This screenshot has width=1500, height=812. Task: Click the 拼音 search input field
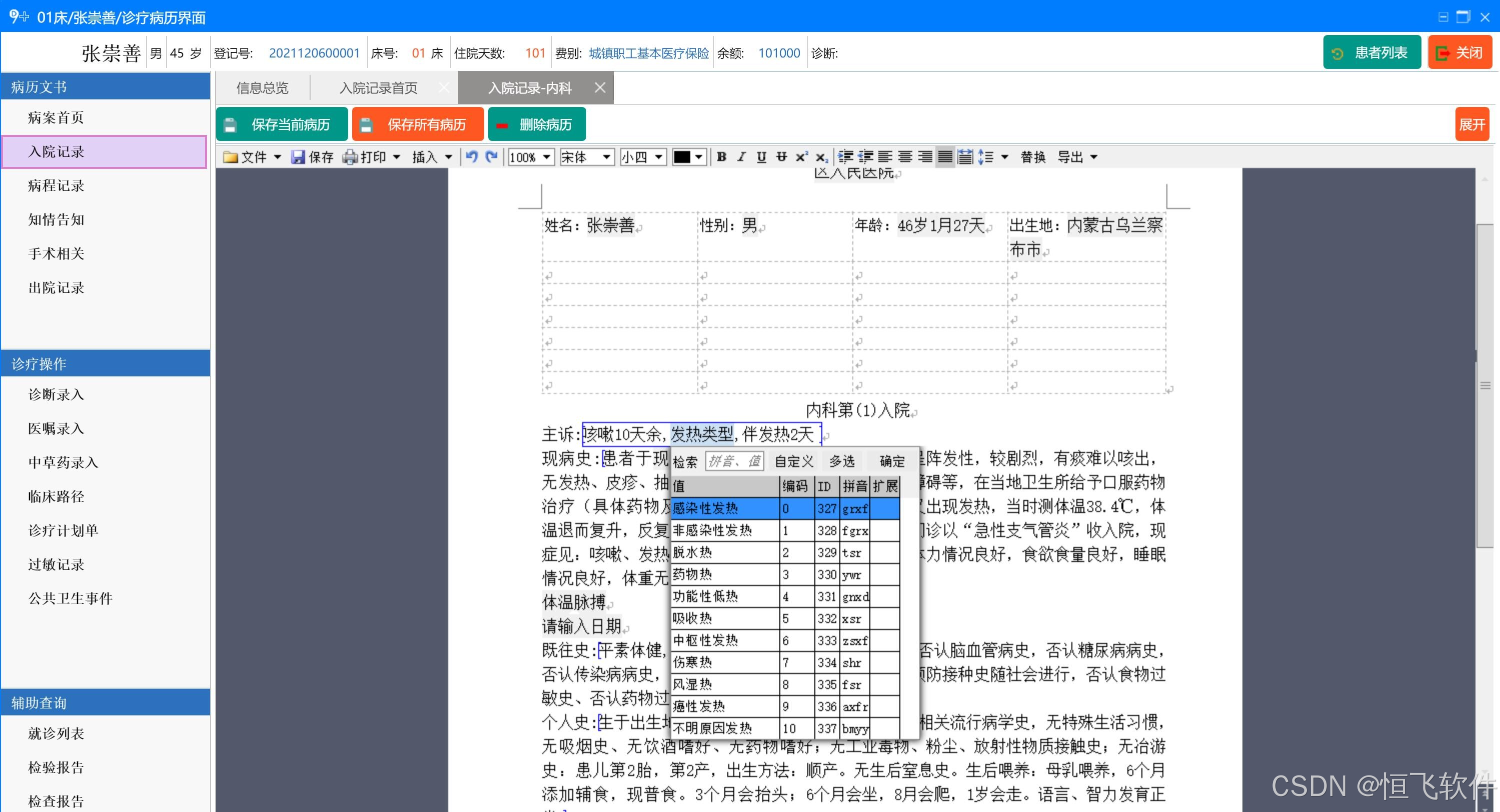[734, 461]
